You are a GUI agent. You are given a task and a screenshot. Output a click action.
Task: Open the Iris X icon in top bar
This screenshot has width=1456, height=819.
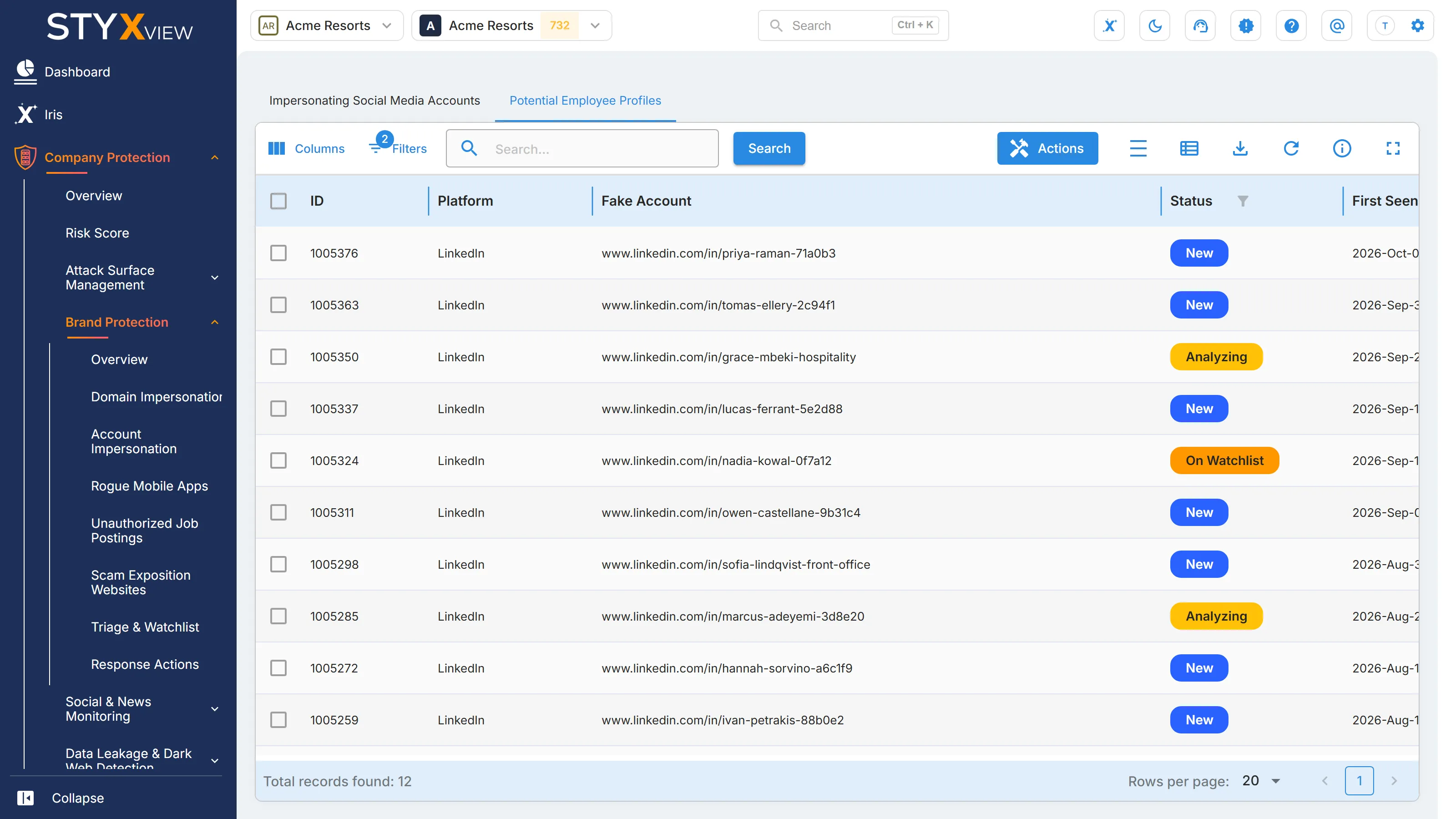pos(1109,25)
